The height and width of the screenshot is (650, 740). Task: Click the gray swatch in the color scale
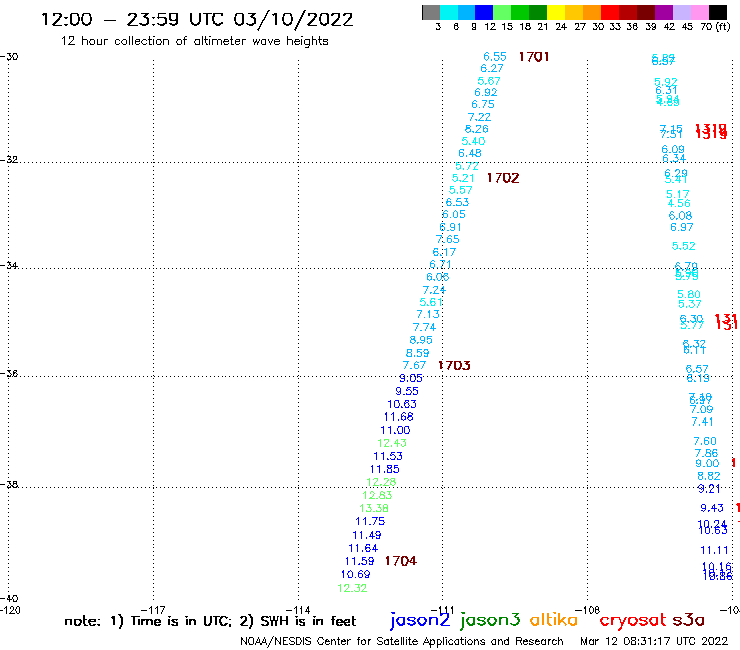[431, 12]
